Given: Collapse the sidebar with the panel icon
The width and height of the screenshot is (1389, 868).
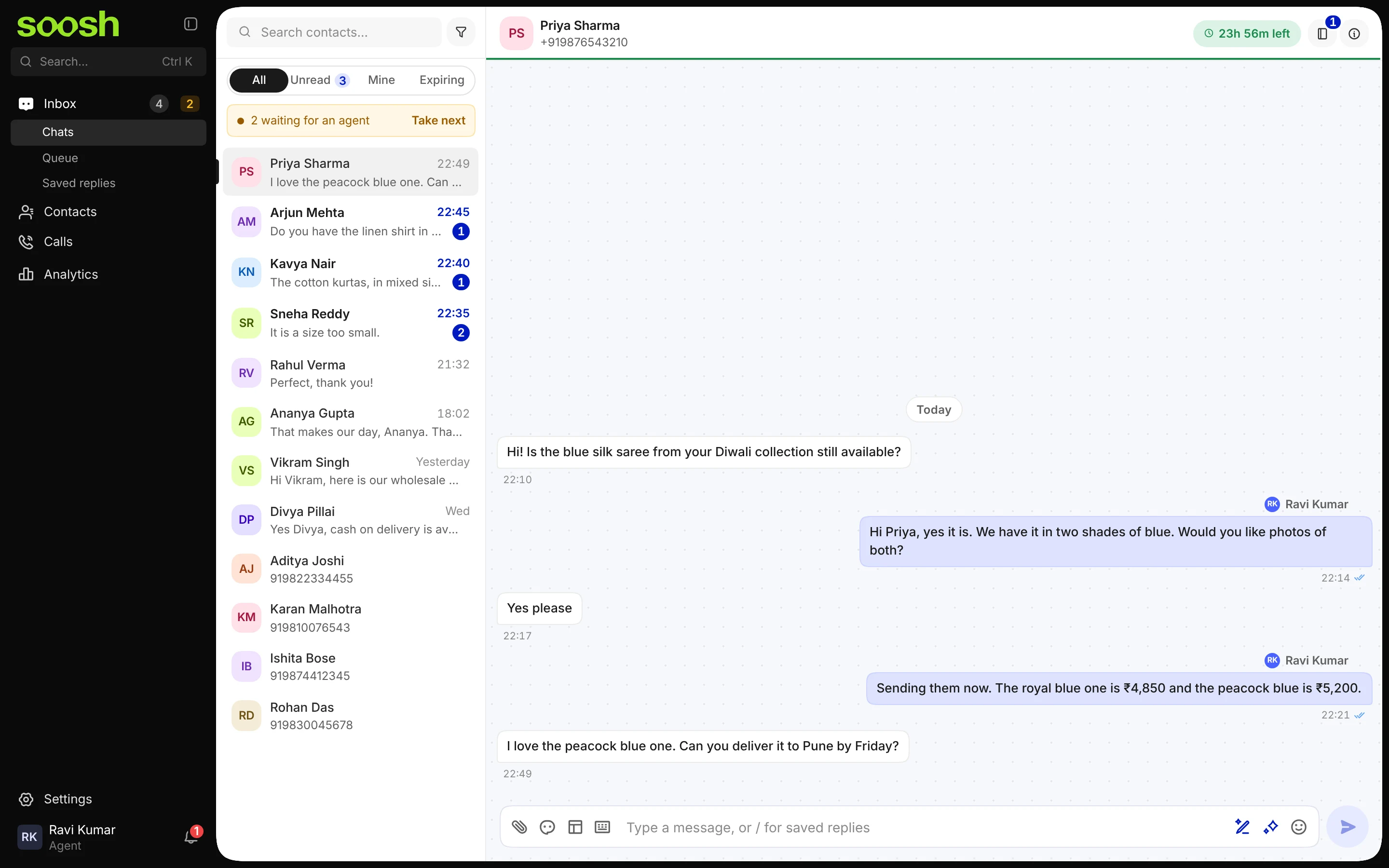Looking at the screenshot, I should pyautogui.click(x=191, y=24).
